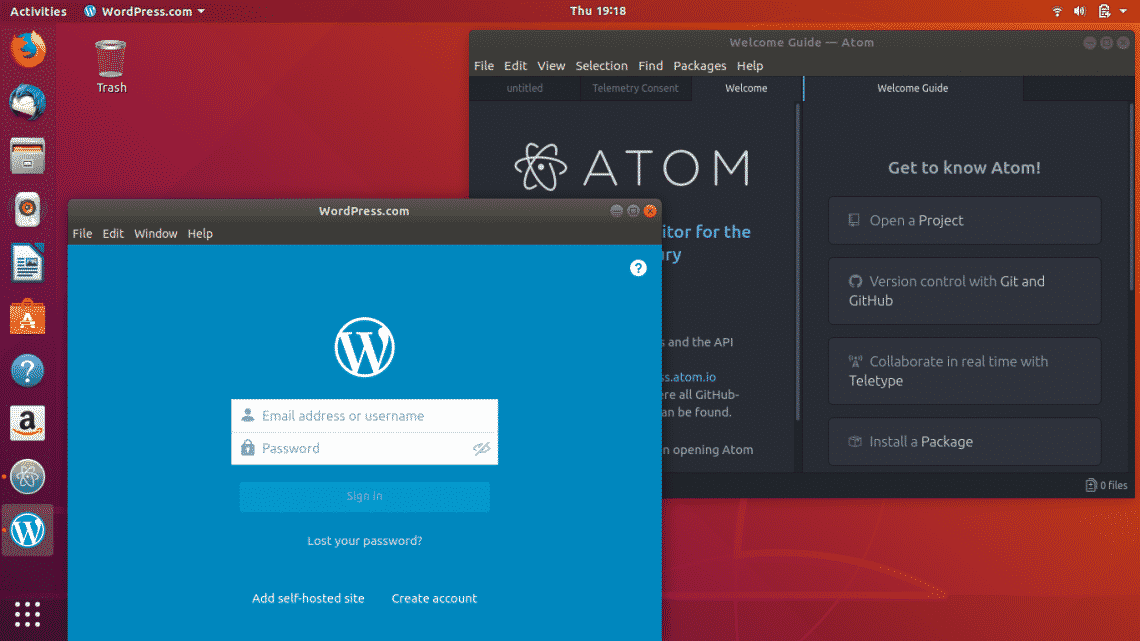Switch to the Welcome Guide tab in Atom
The image size is (1140, 641).
(911, 88)
